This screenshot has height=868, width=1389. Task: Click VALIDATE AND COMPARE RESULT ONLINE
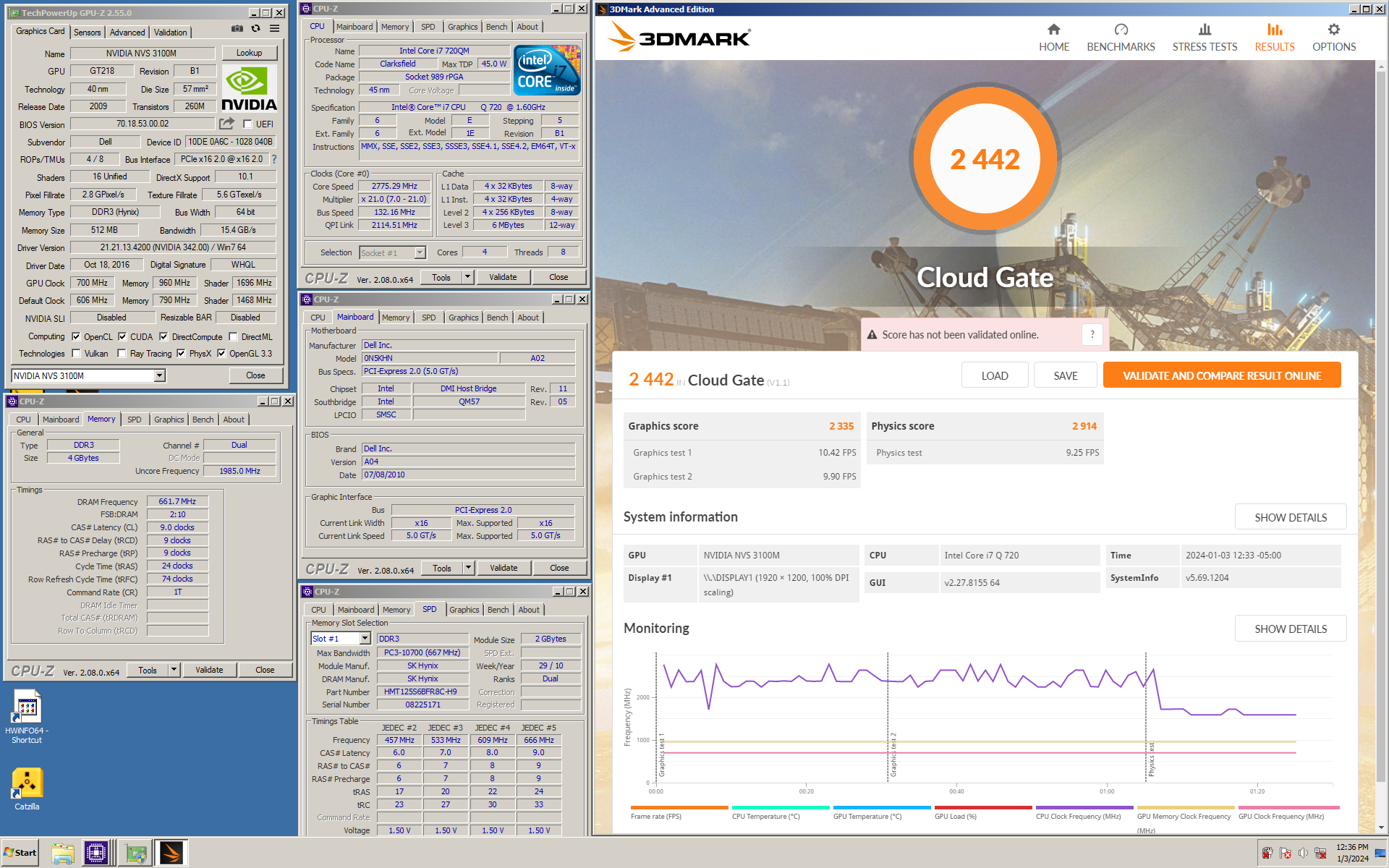click(1222, 375)
